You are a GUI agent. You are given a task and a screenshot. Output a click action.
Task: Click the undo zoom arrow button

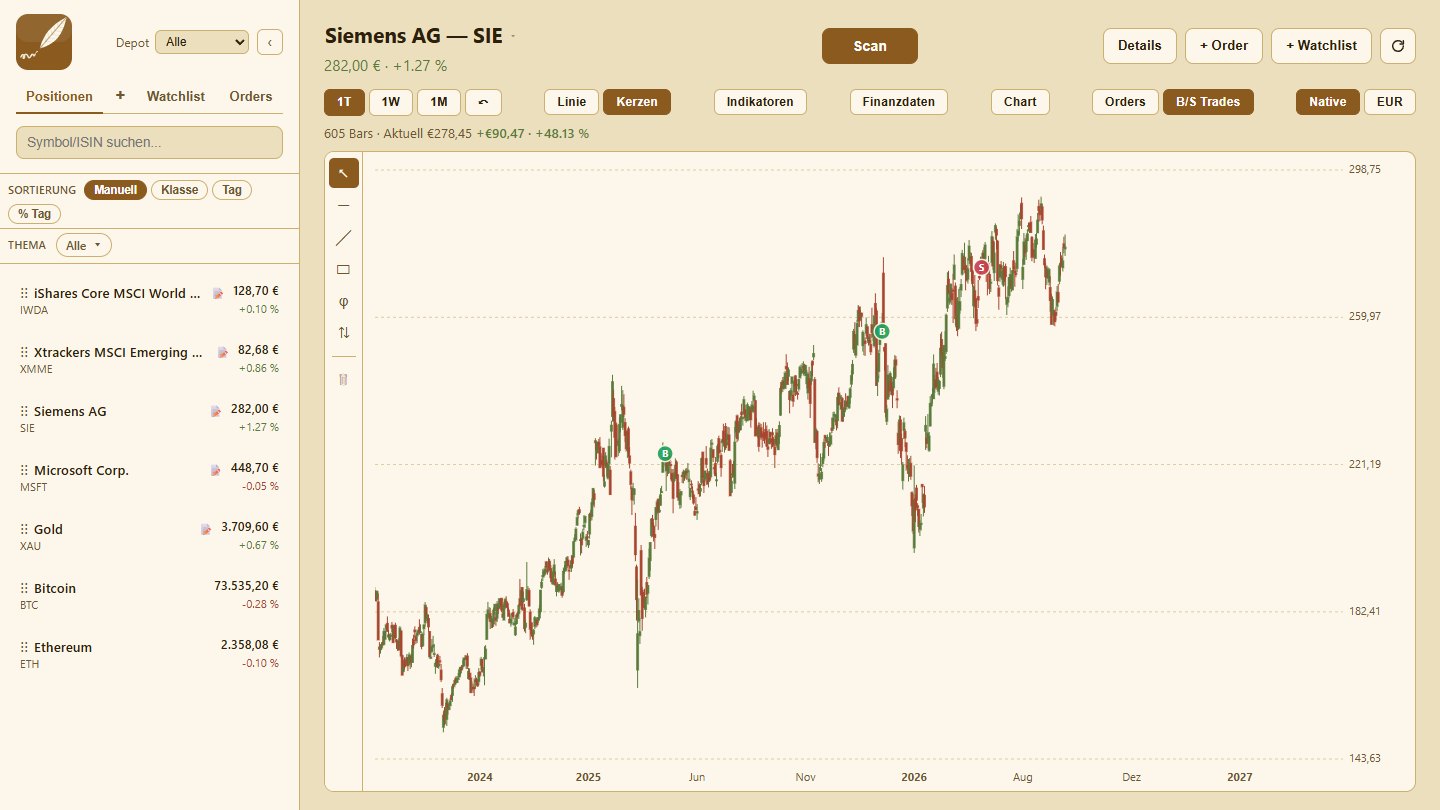pos(483,102)
